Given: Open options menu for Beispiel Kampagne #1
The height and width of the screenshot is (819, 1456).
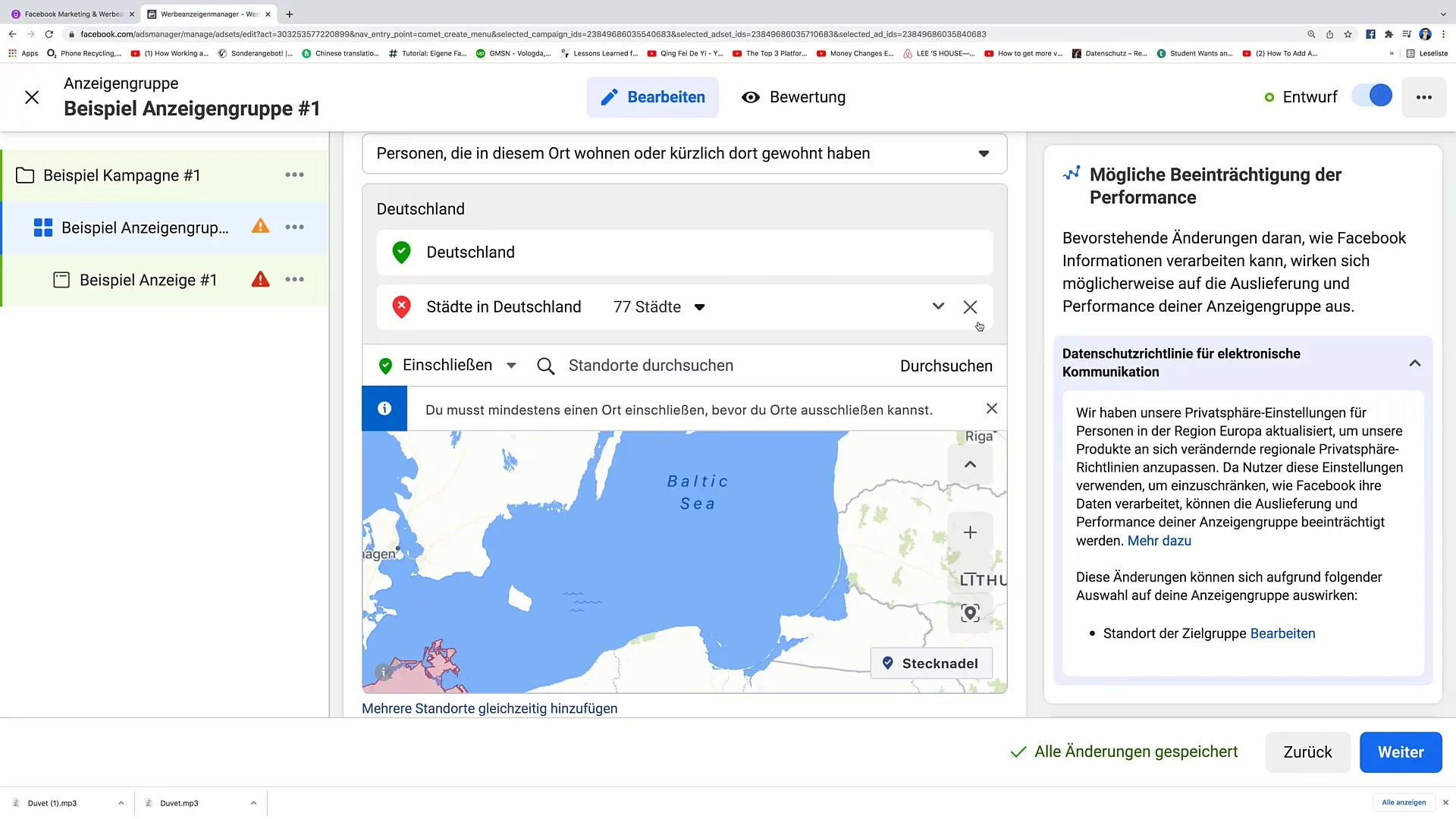Looking at the screenshot, I should click(294, 175).
